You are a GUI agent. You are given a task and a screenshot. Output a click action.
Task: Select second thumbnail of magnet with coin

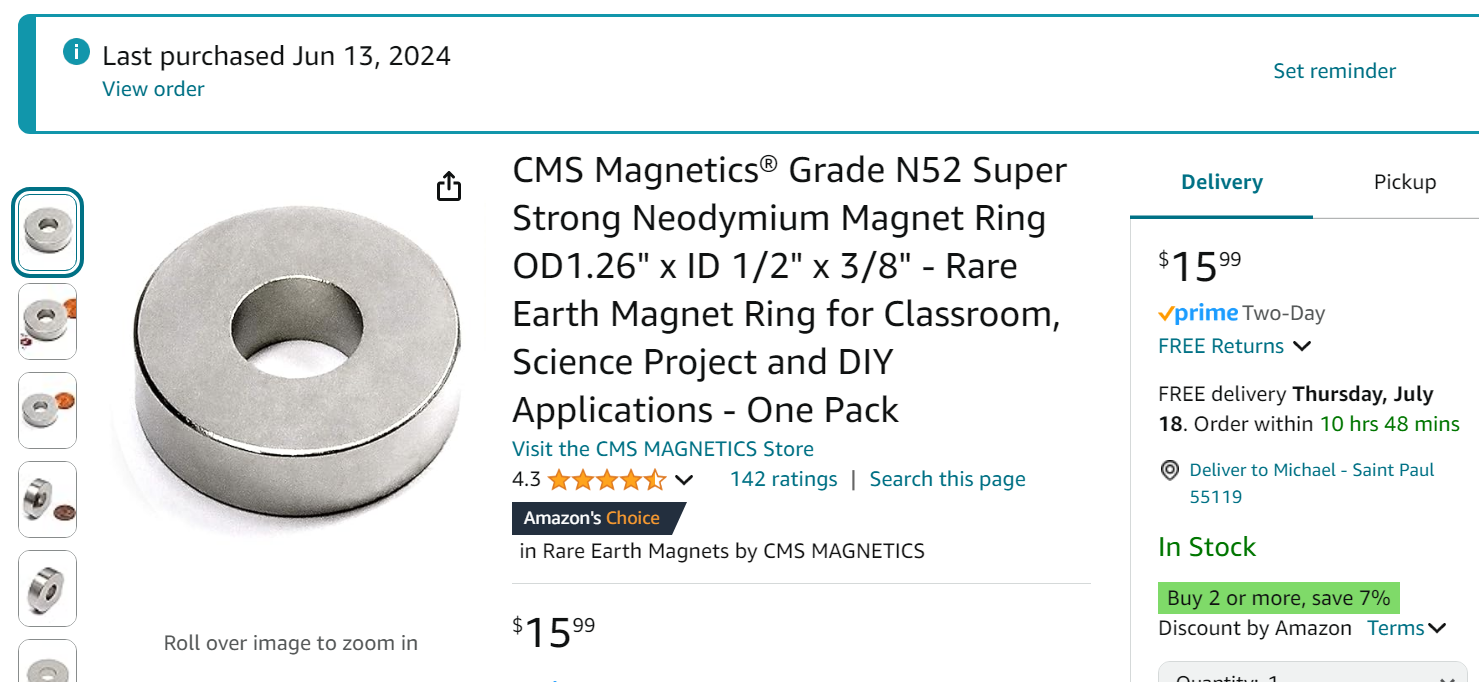coord(47,321)
